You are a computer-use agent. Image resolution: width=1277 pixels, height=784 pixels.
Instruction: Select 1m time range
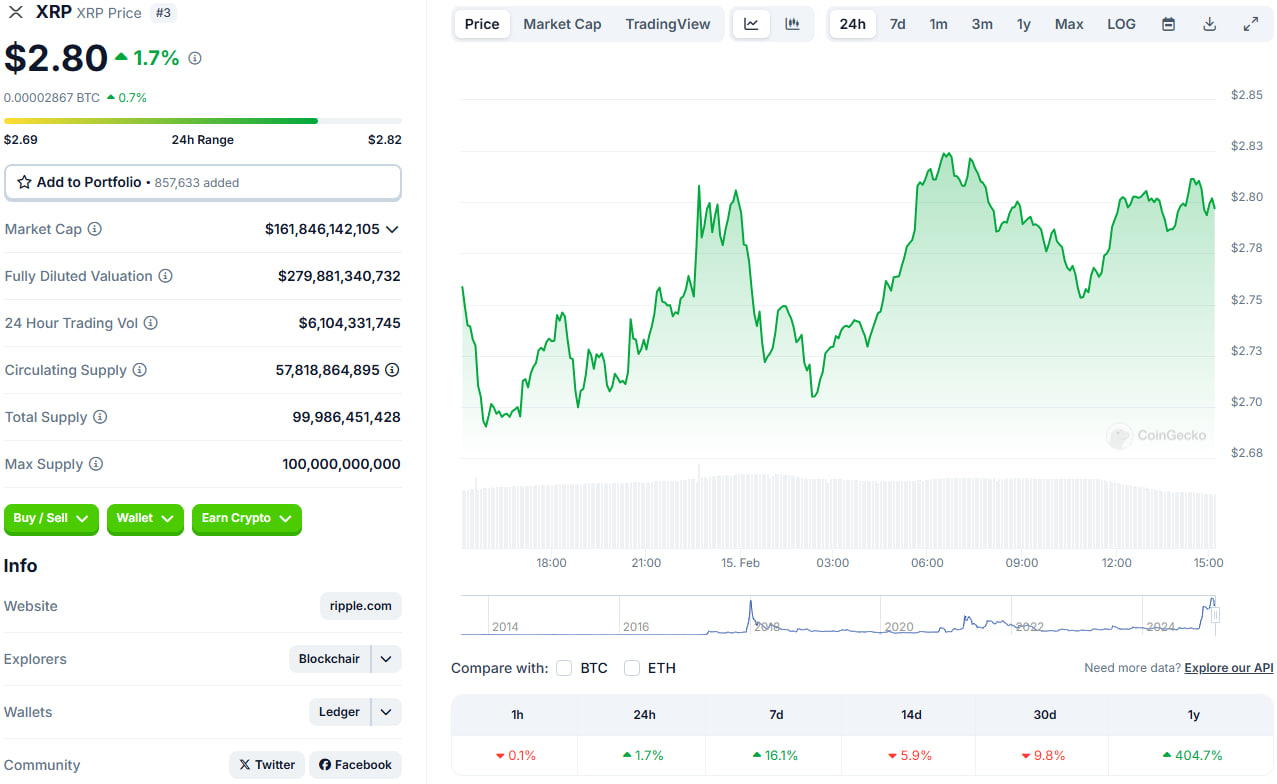[x=938, y=24]
